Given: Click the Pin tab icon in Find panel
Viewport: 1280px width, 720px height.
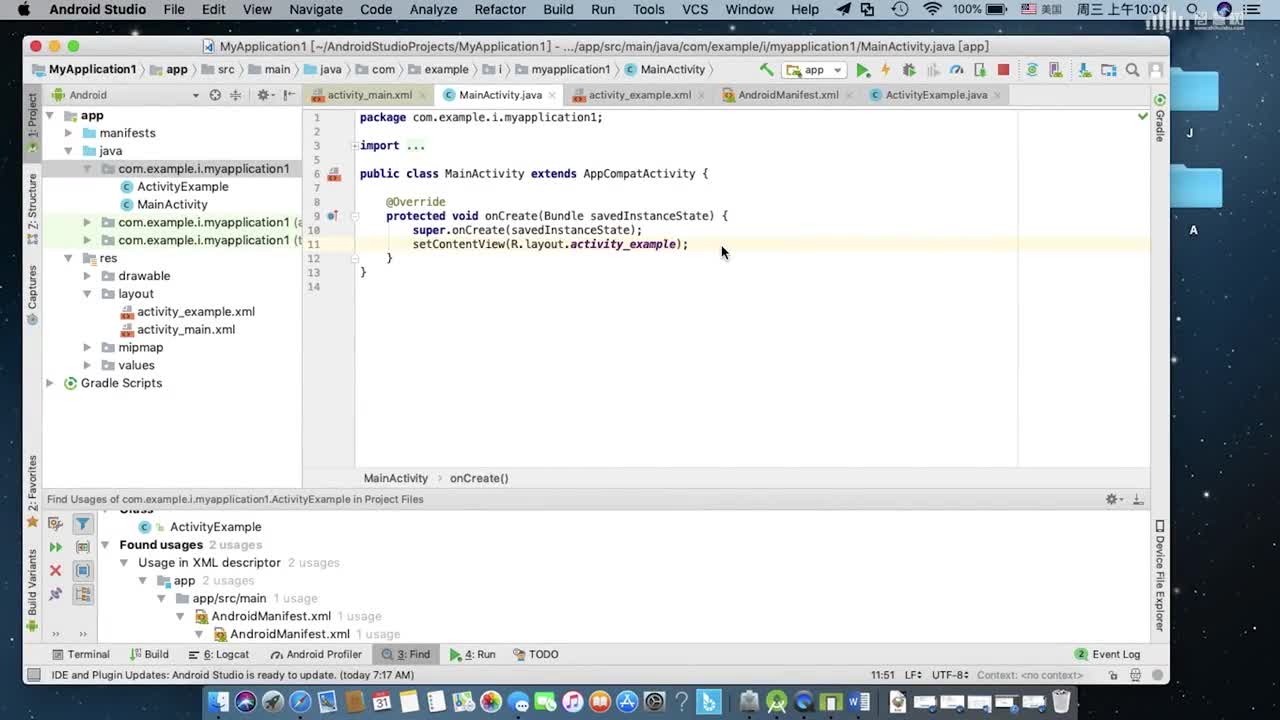Looking at the screenshot, I should pos(55,594).
